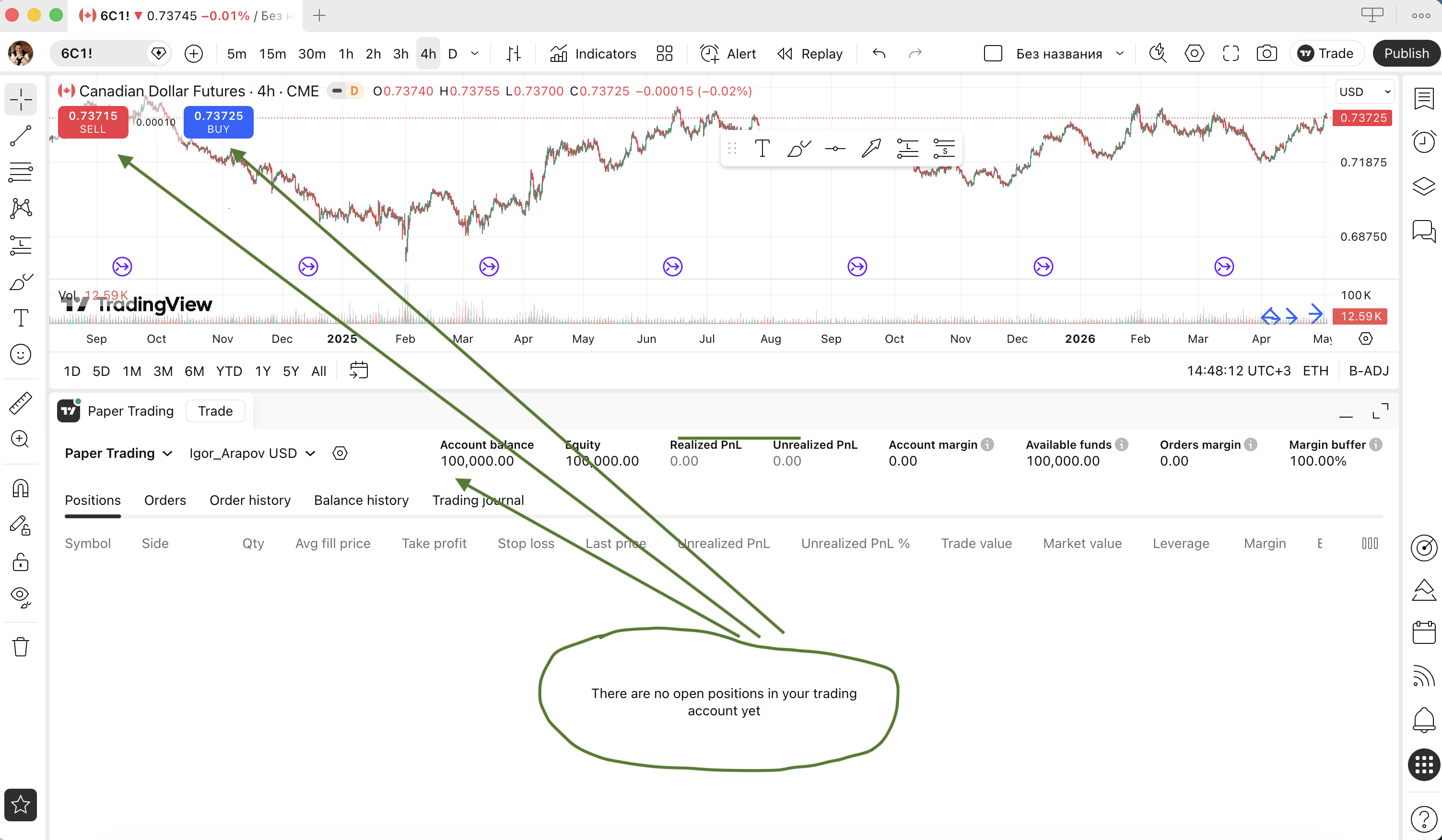Expand the timeframe list chevron

(x=474, y=53)
